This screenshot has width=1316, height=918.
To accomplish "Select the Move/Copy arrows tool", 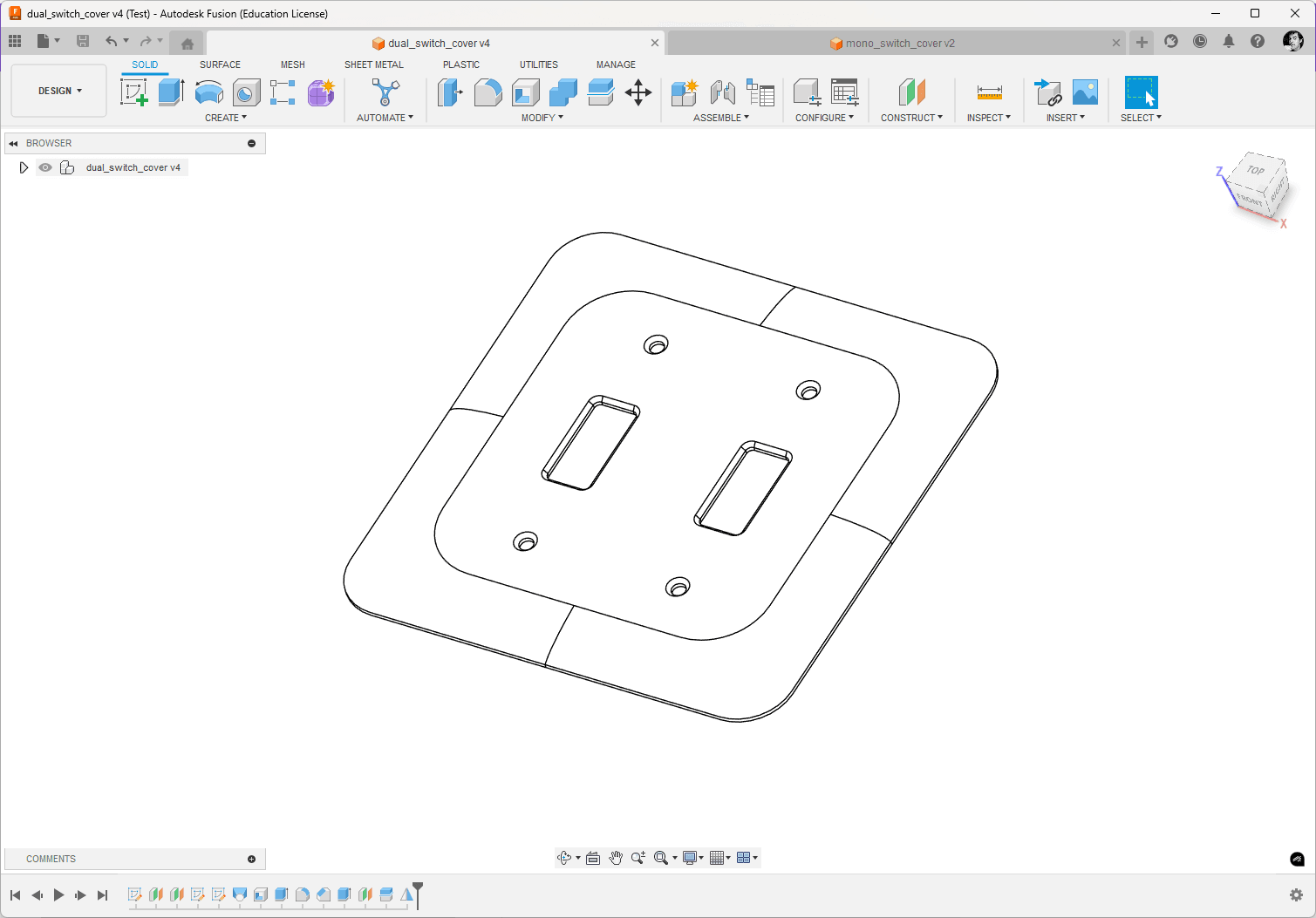I will (638, 92).
